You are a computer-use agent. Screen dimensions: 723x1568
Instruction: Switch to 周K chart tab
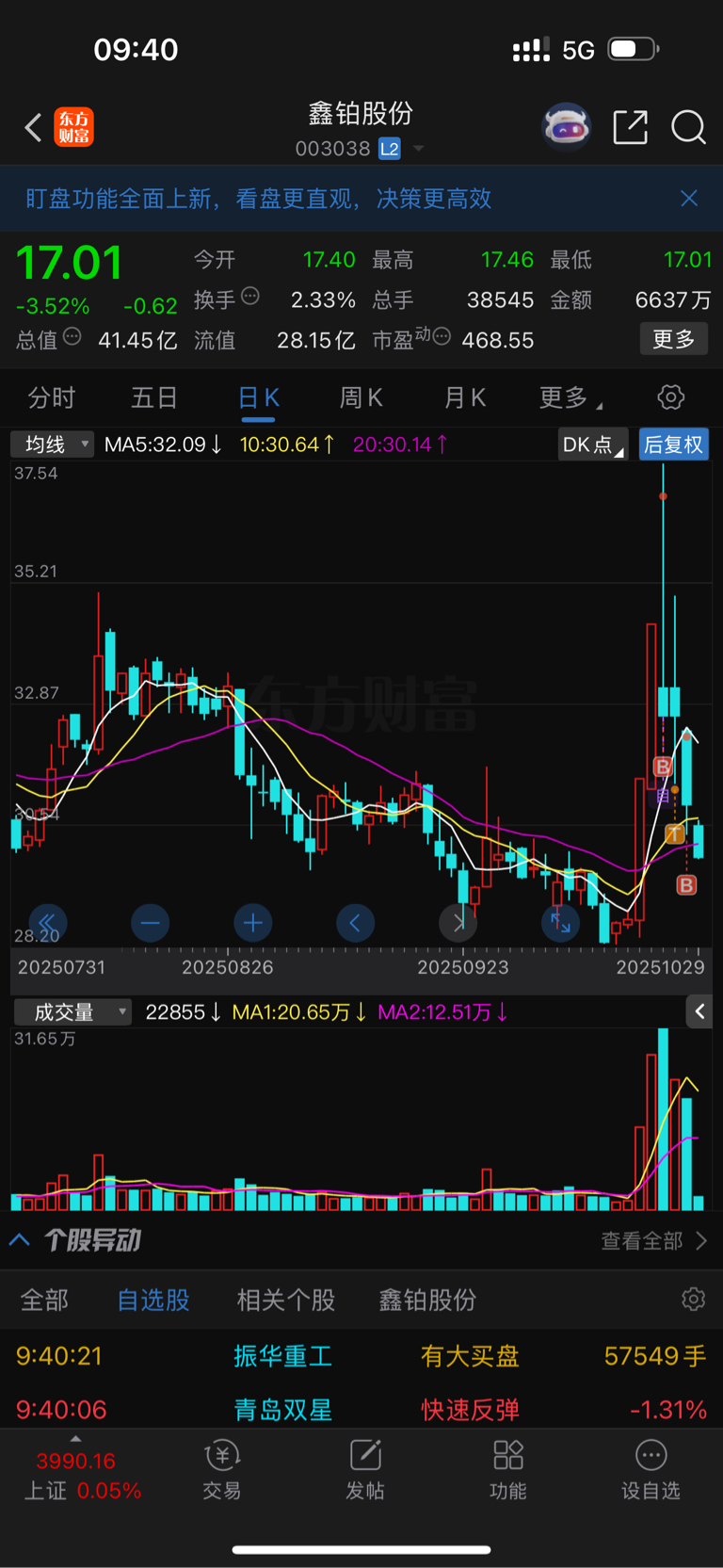(x=361, y=398)
